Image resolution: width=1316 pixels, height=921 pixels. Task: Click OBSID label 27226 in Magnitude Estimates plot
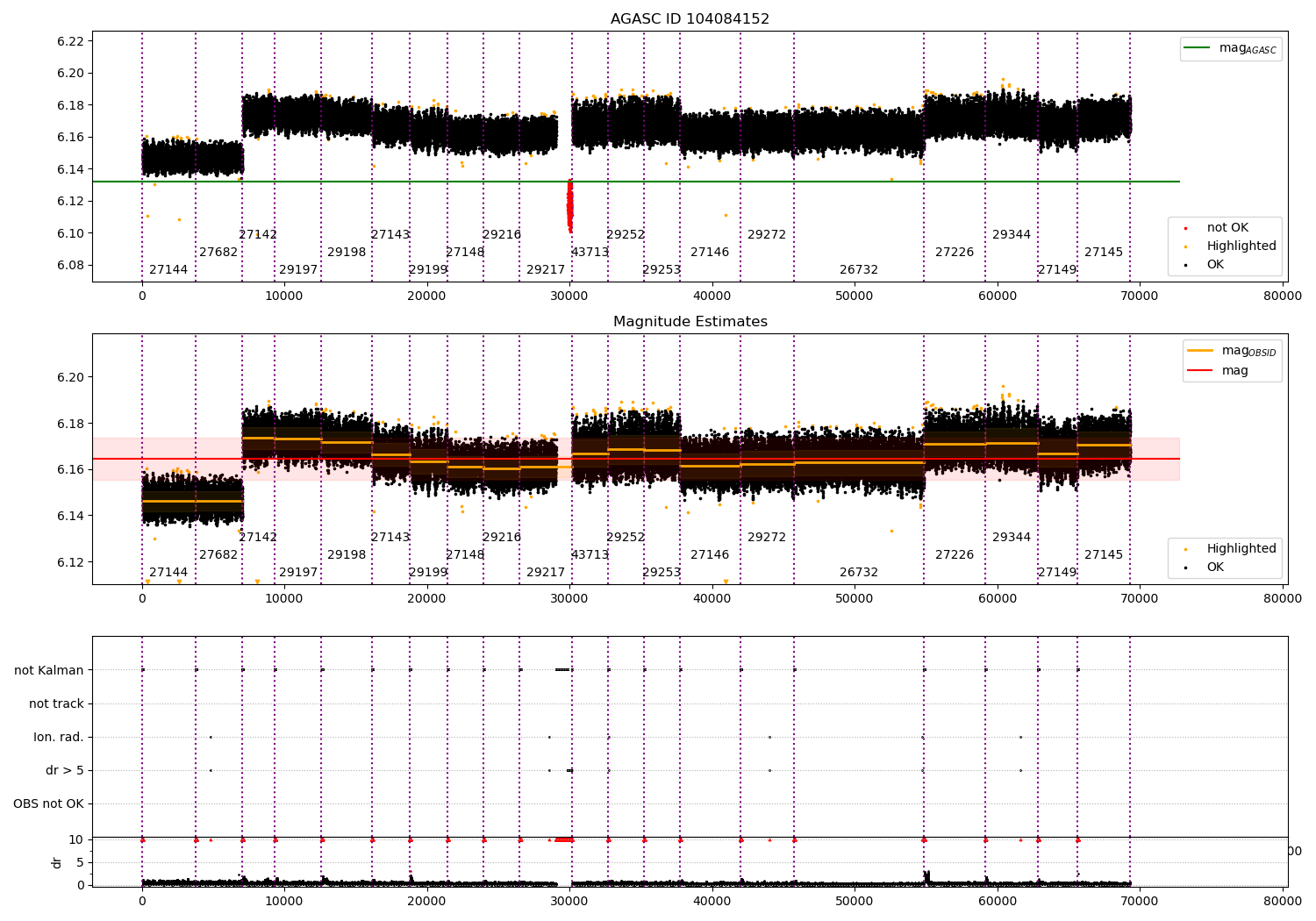tap(955, 554)
